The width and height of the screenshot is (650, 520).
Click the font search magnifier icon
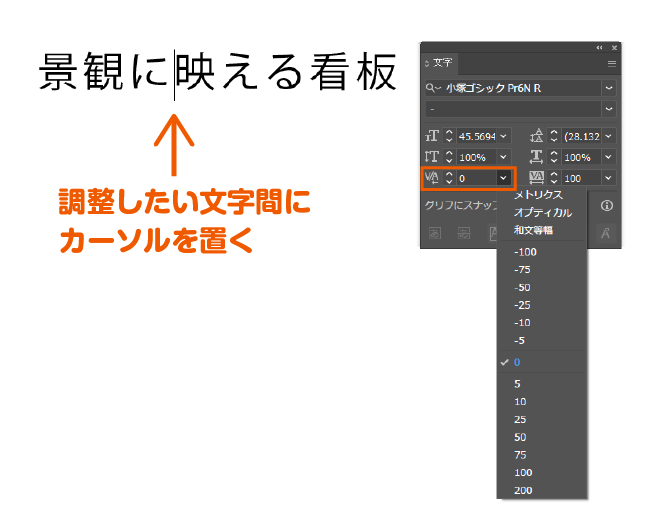tap(432, 88)
